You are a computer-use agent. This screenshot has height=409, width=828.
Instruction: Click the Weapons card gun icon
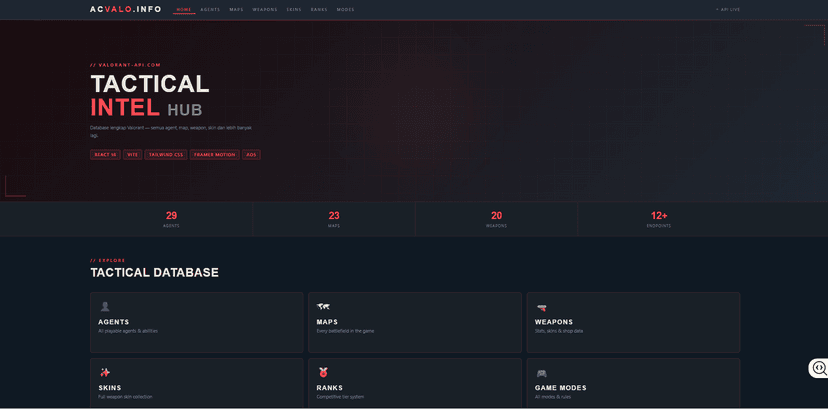pyautogui.click(x=541, y=307)
